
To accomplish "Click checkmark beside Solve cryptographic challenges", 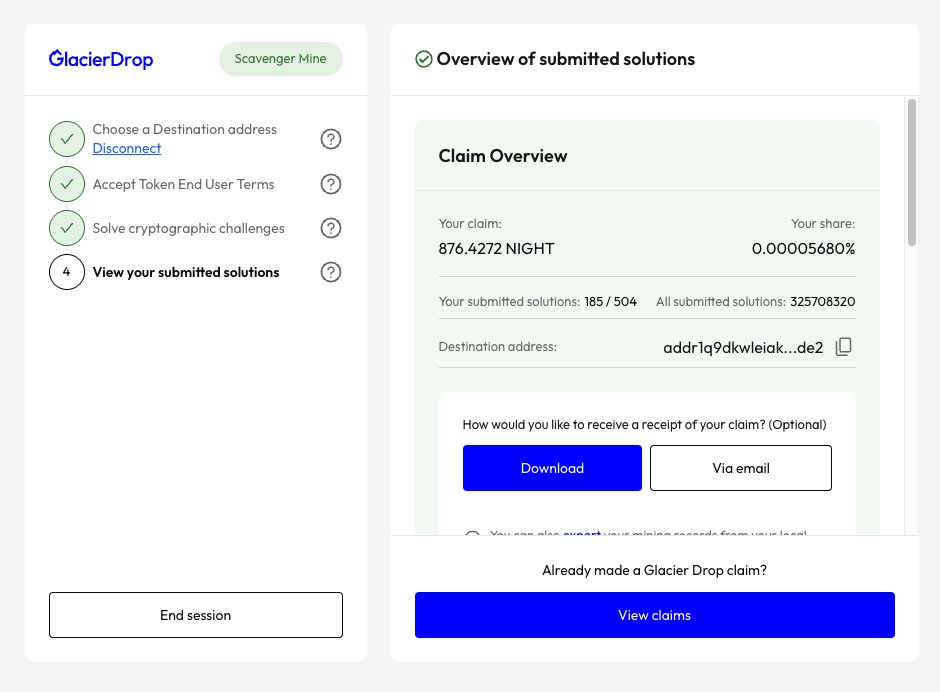I will [66, 228].
